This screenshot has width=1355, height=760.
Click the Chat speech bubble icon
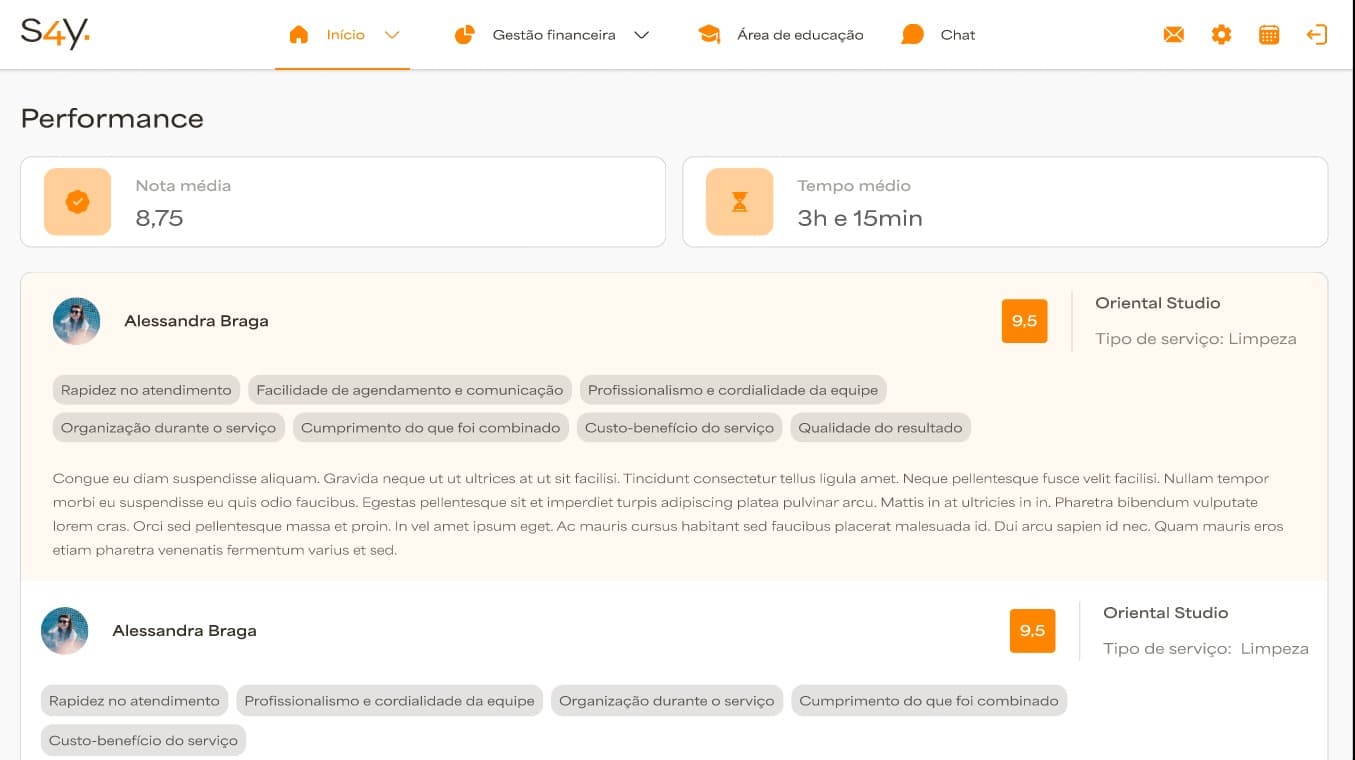tap(912, 35)
